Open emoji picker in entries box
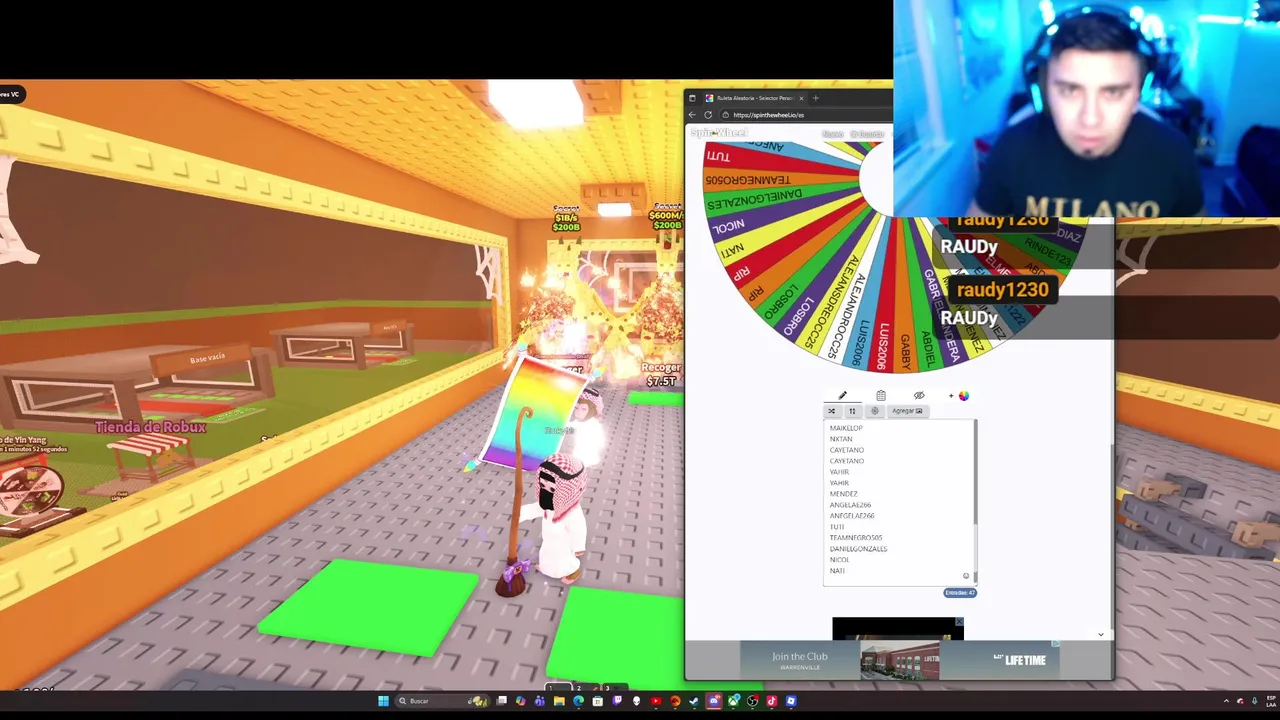Screen dimensions: 1280x720 coord(965,575)
